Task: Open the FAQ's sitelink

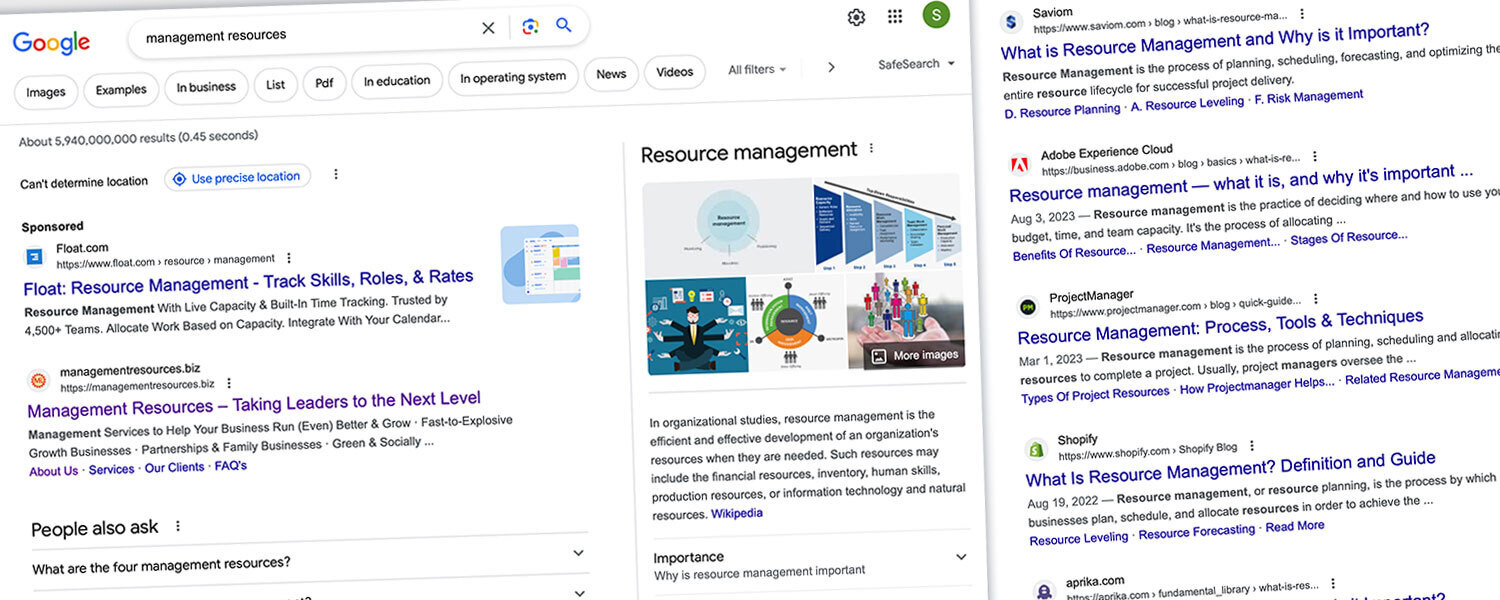Action: (231, 466)
